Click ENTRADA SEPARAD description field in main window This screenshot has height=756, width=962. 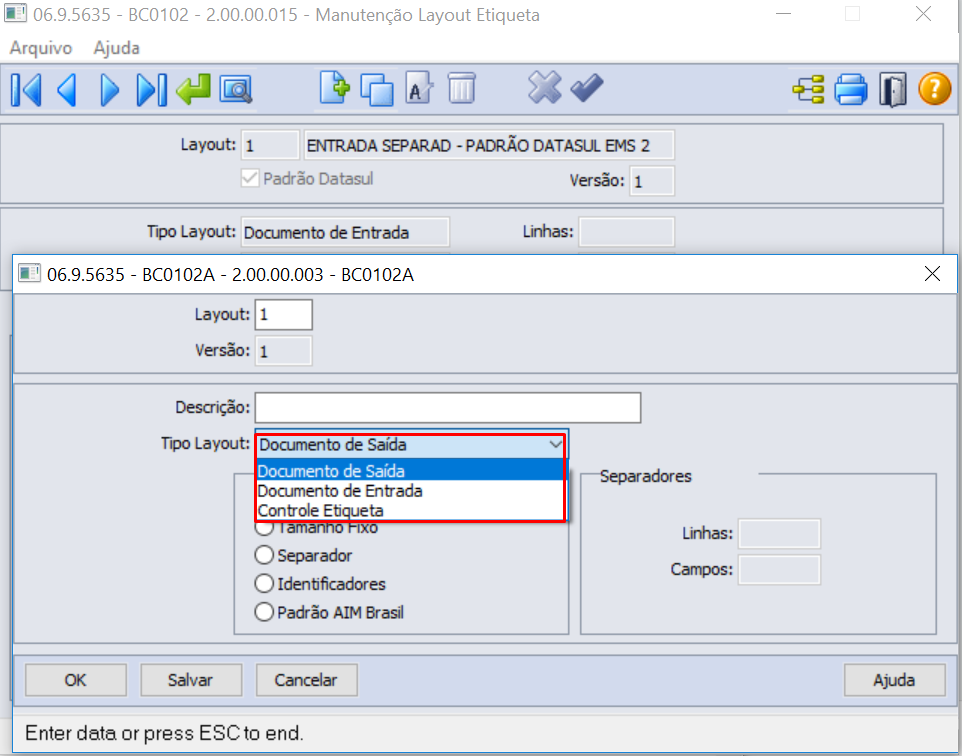point(490,145)
